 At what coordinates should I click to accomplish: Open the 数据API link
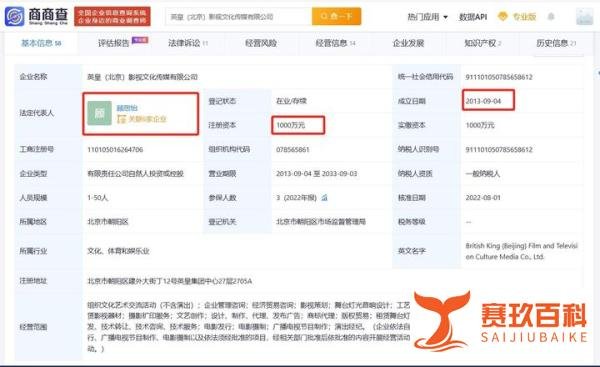coord(473,17)
